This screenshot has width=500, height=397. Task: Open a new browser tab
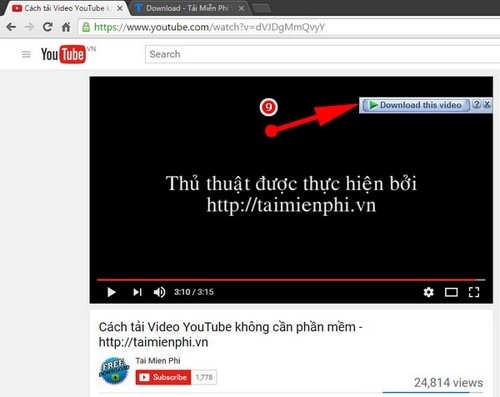(x=262, y=9)
